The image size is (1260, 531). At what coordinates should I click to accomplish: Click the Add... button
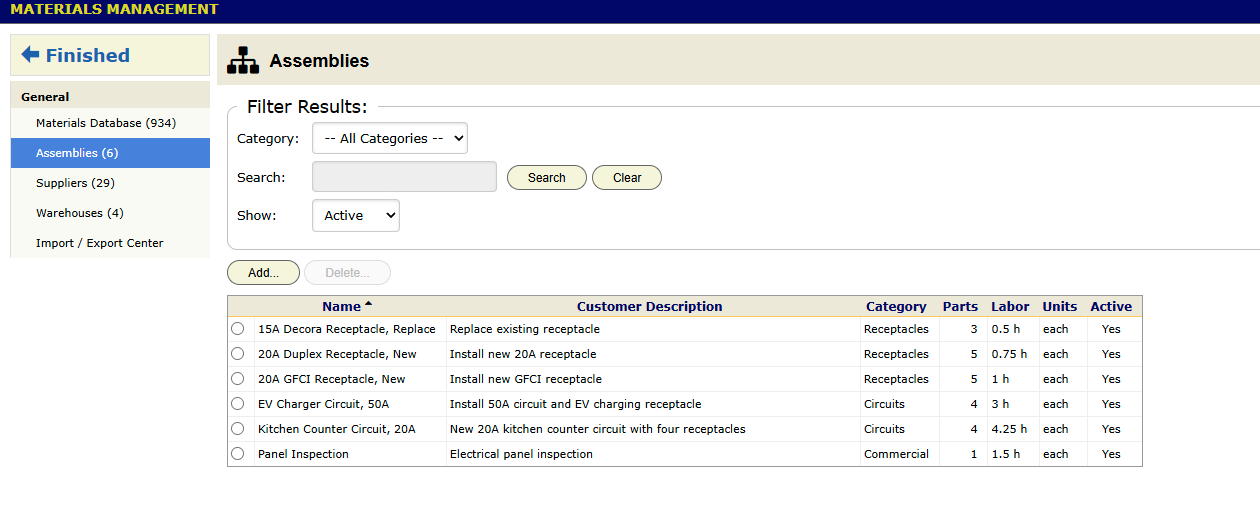[264, 273]
